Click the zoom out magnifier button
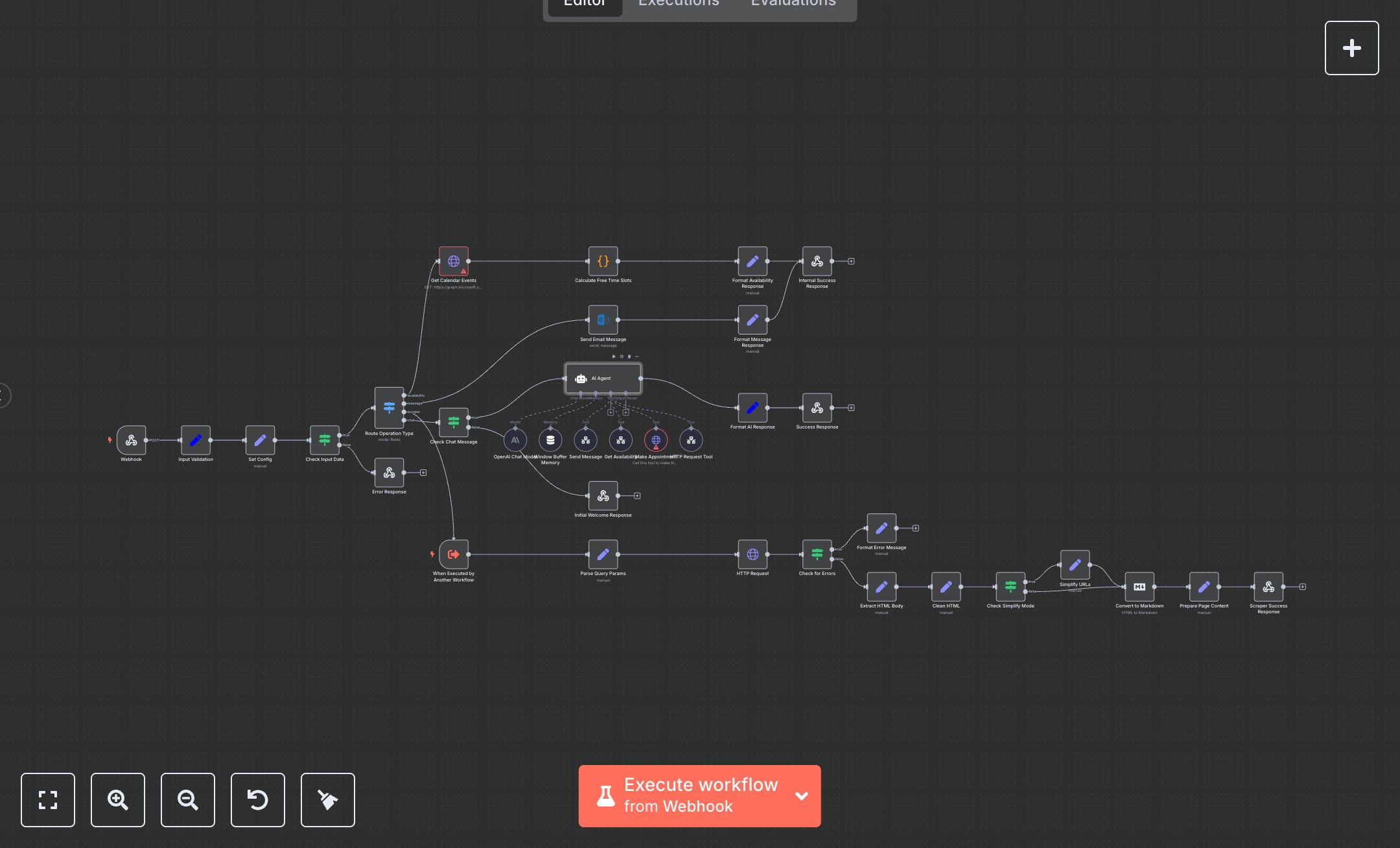The width and height of the screenshot is (1400, 848). pyautogui.click(x=188, y=800)
